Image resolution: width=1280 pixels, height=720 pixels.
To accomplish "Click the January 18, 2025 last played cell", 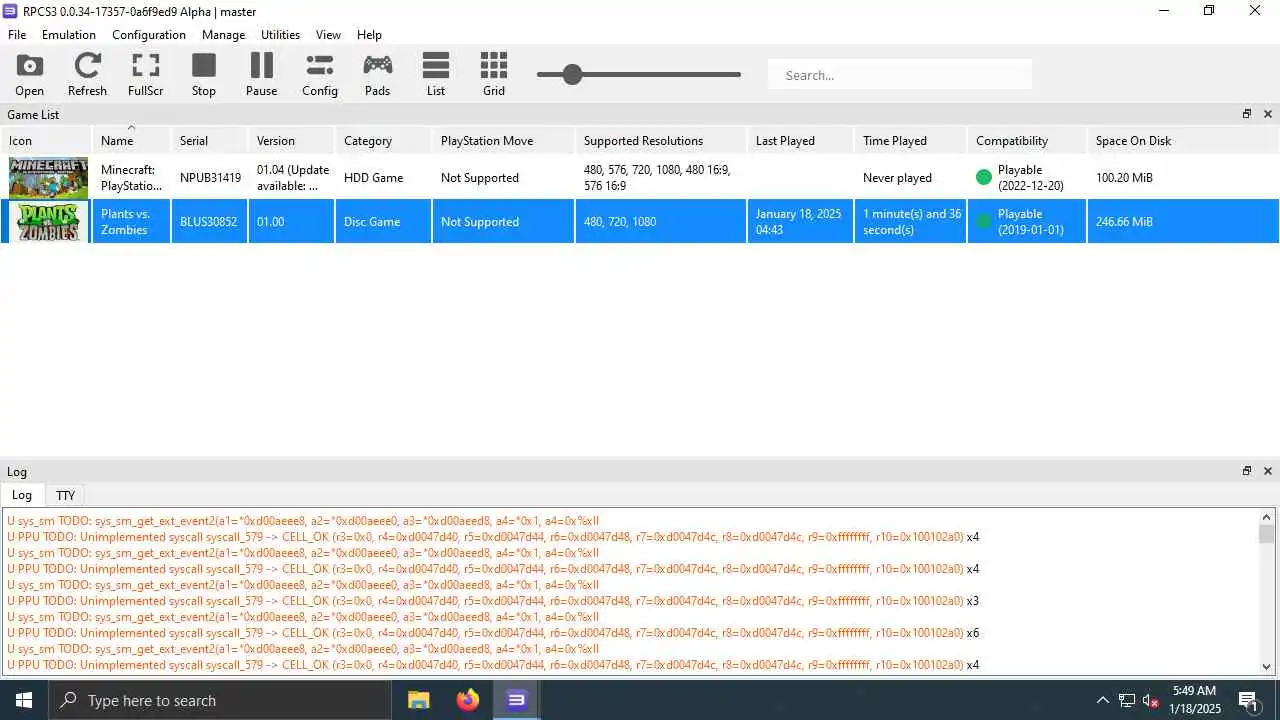I will point(801,222).
